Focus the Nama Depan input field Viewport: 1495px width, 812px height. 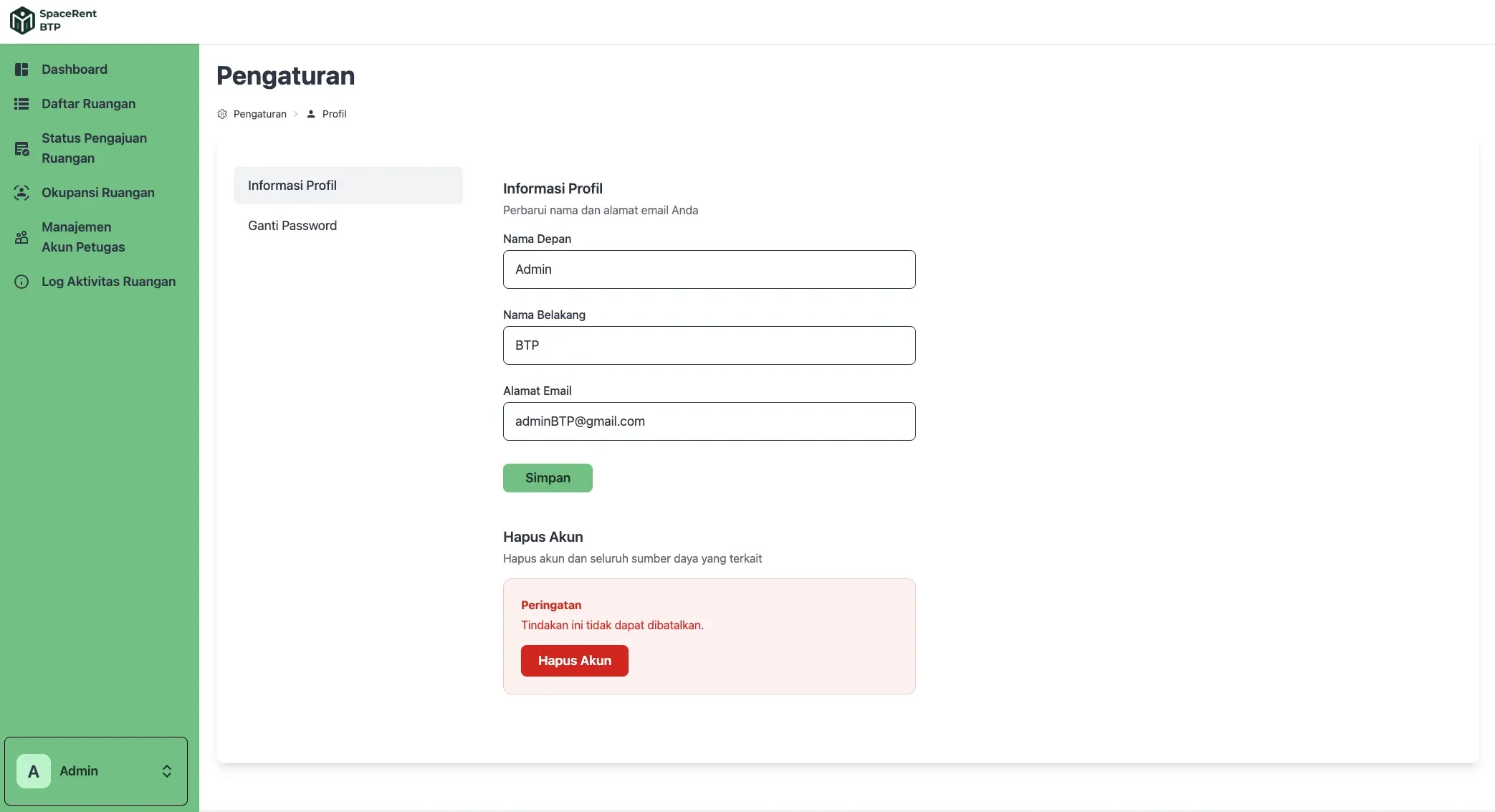[x=710, y=269]
